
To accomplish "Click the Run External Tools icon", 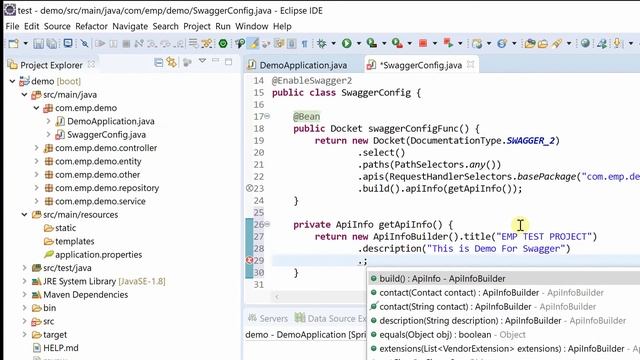I will (397, 43).
